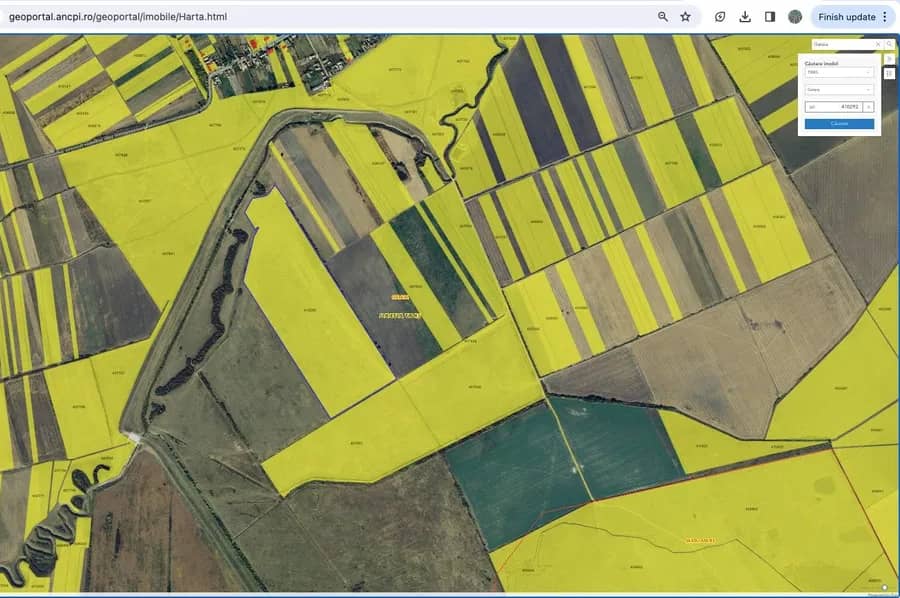900x598 pixels.
Task: Click the cadastral number input field
Action: tap(833, 106)
